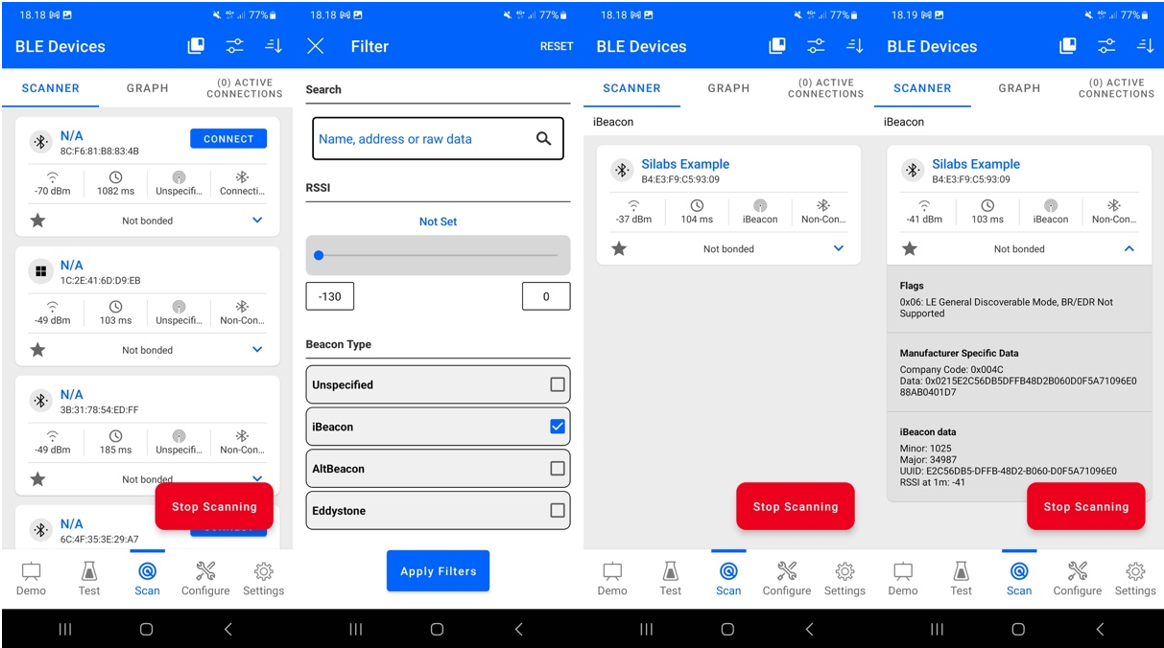The width and height of the screenshot is (1164, 648).
Task: Uncheck the iBeacon beacon type checkbox
Action: [557, 427]
